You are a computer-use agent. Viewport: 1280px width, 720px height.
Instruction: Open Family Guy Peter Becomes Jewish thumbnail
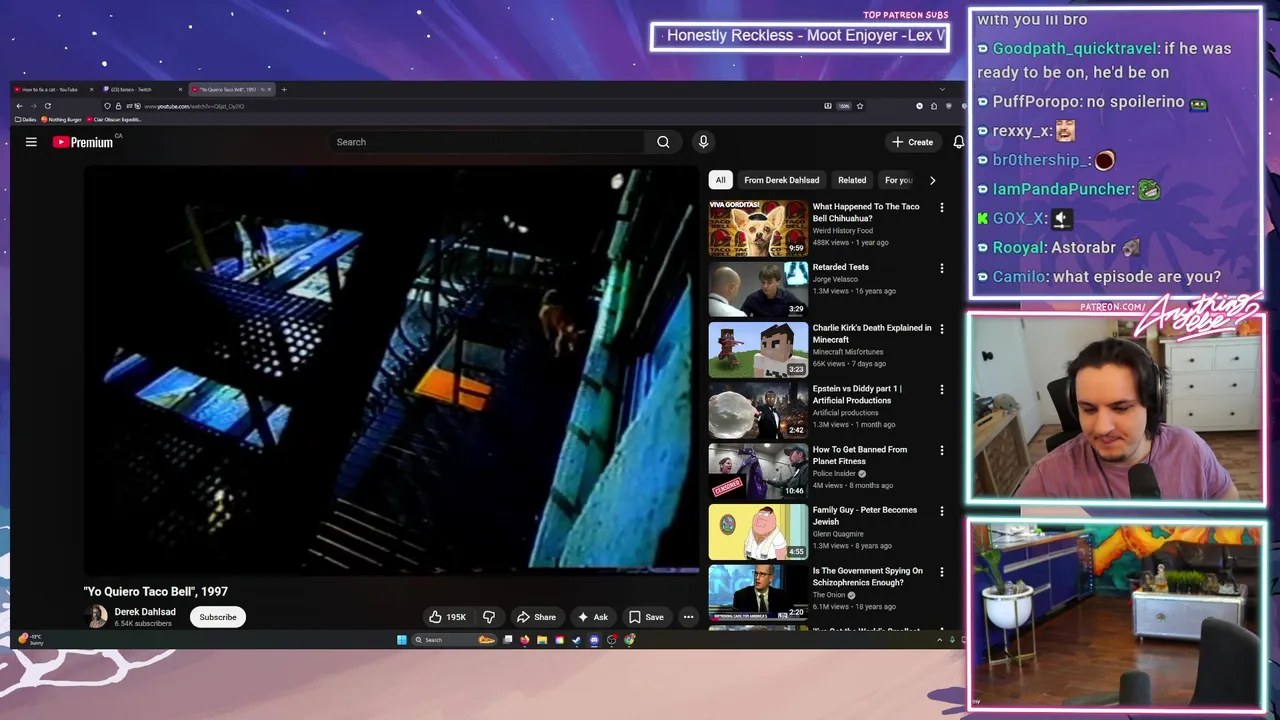click(x=758, y=532)
